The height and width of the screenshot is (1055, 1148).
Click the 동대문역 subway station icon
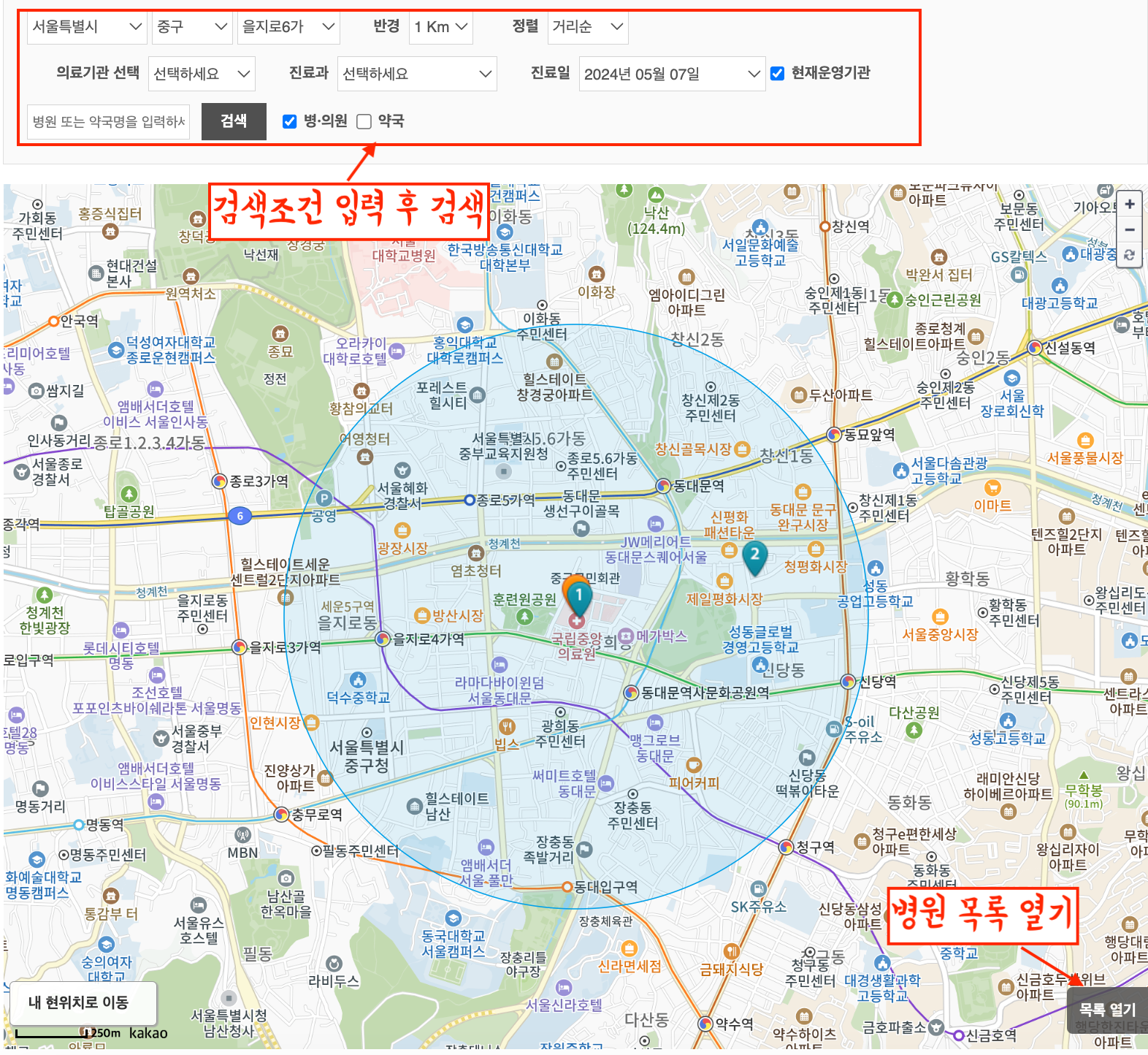coord(663,485)
